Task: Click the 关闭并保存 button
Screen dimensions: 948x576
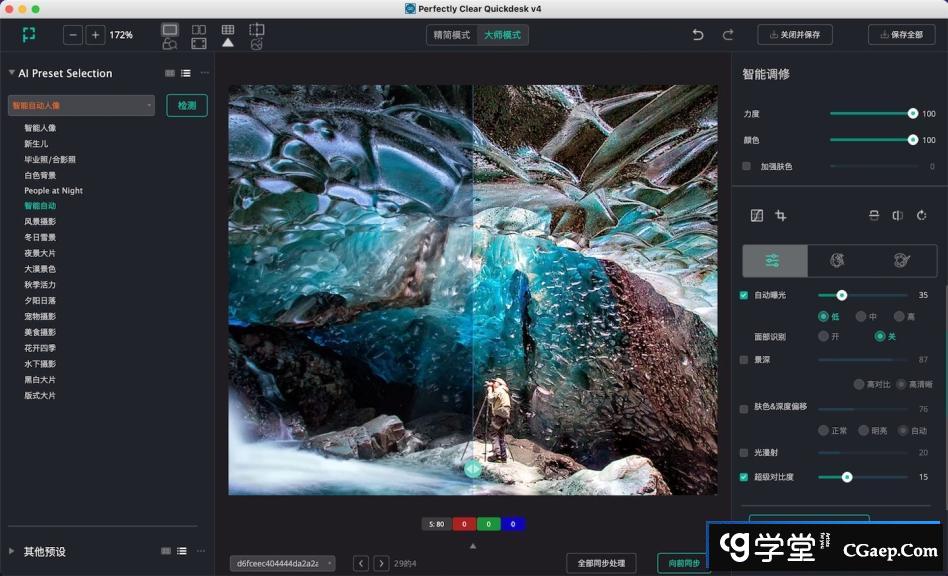Action: tap(794, 35)
